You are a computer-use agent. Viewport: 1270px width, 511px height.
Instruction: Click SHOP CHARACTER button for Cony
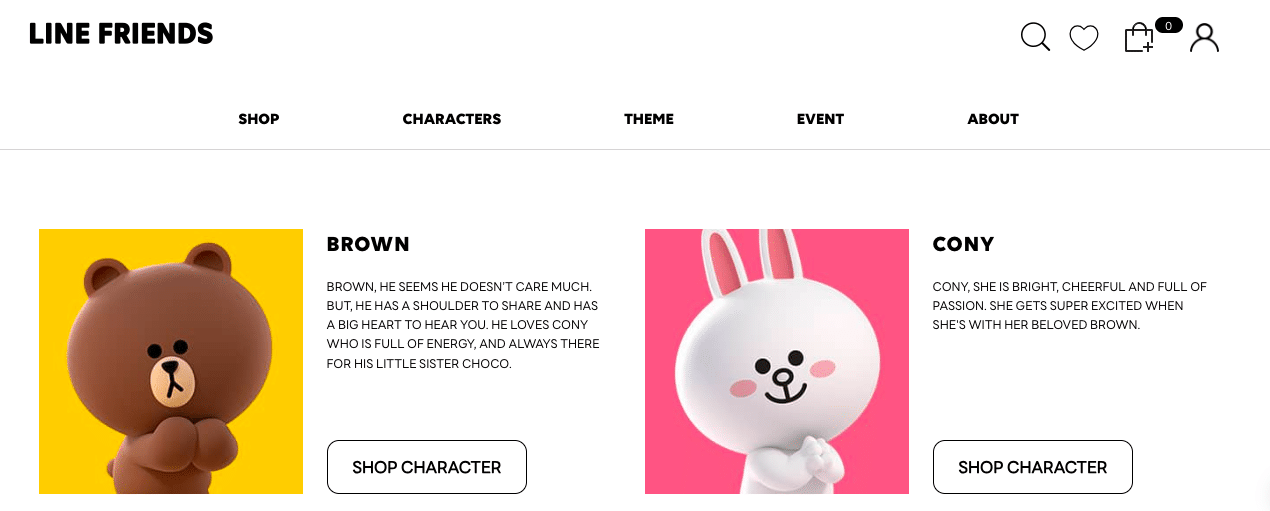click(x=1033, y=467)
